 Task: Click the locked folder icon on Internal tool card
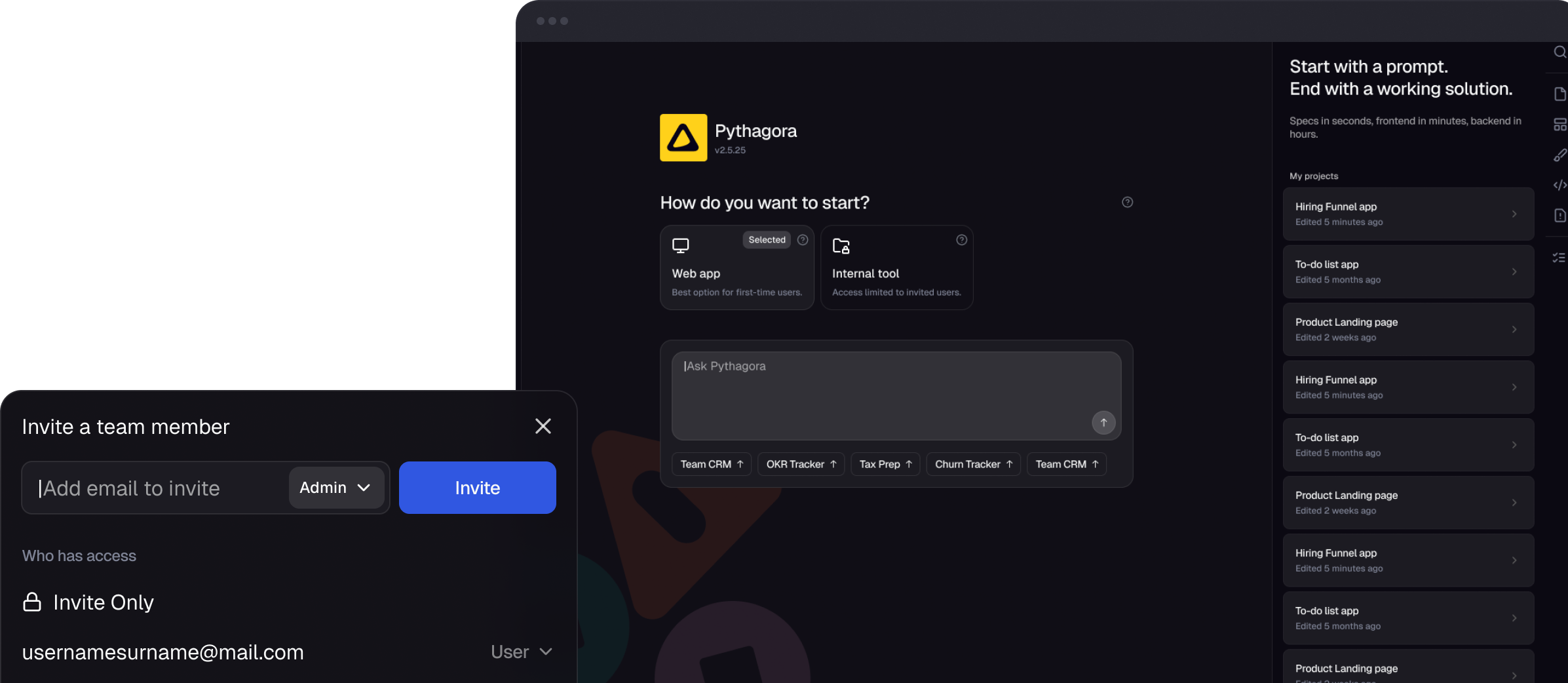click(x=841, y=246)
